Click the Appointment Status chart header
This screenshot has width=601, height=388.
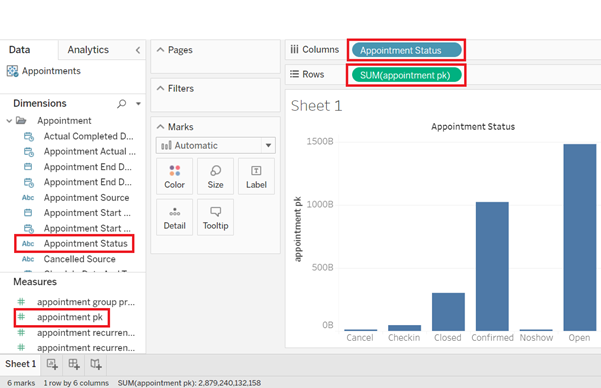coord(473,127)
